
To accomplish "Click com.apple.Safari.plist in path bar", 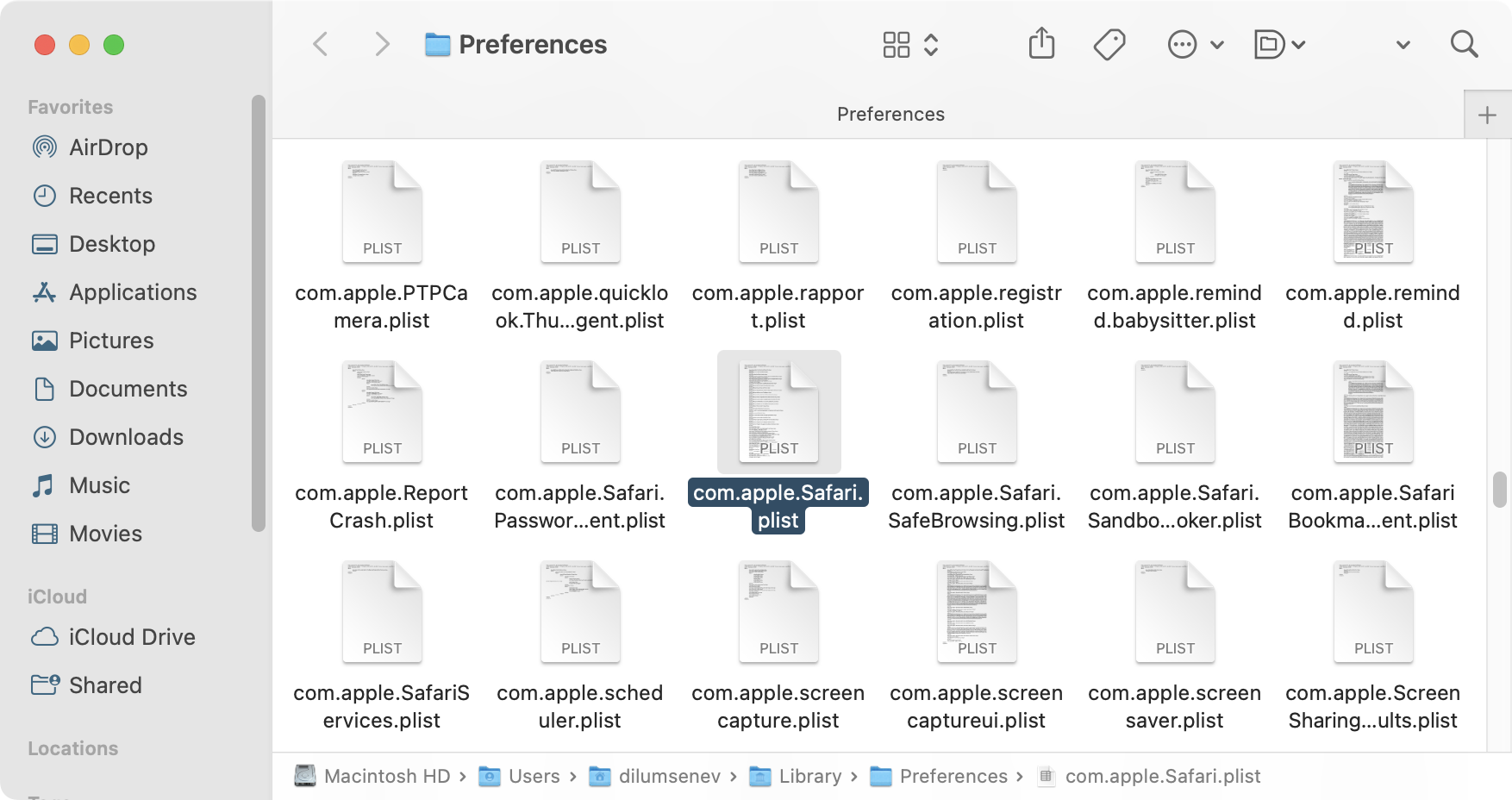I will (1148, 776).
